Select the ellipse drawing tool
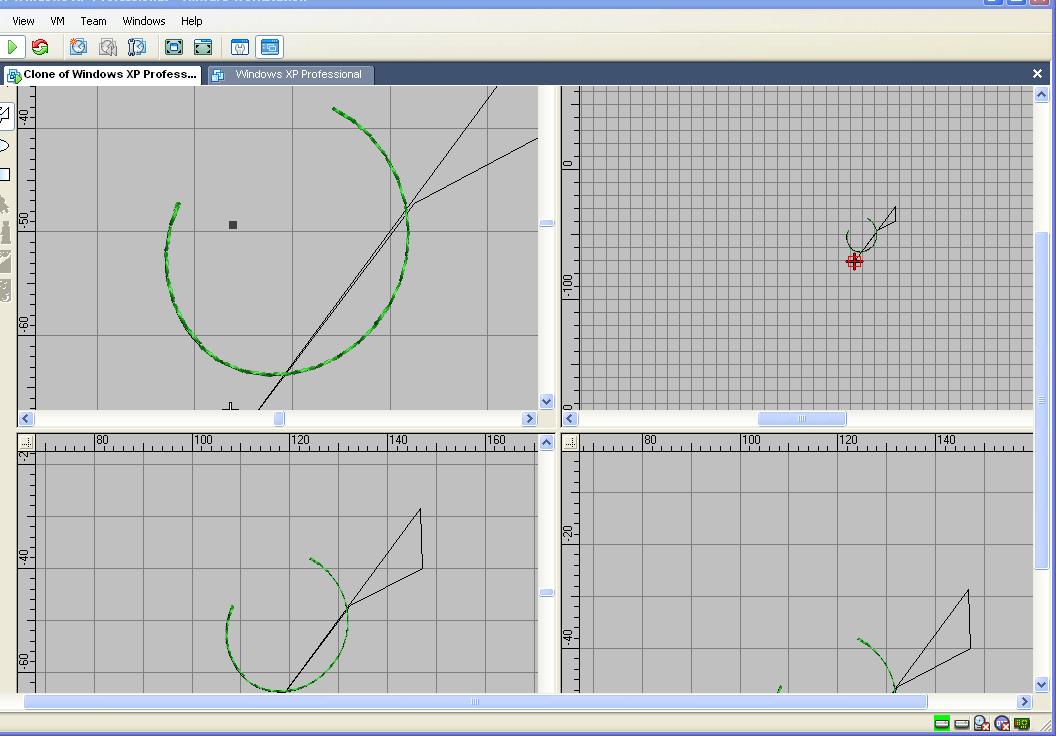The image size is (1056, 736). tap(4, 146)
